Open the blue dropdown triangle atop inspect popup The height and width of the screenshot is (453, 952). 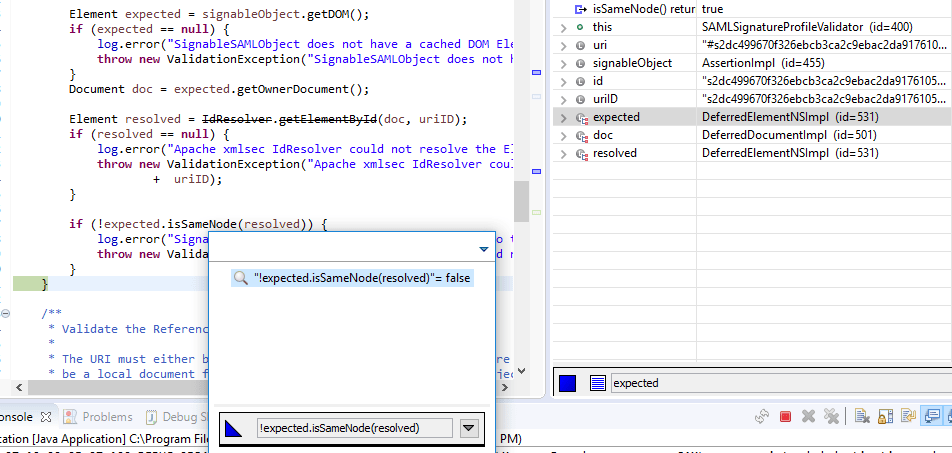pyautogui.click(x=484, y=249)
